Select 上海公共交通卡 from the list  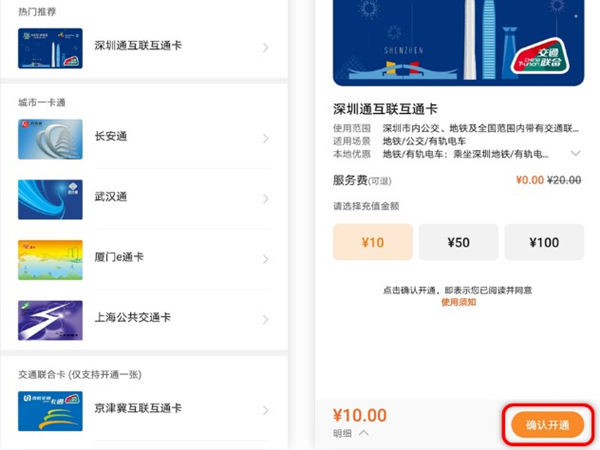[132, 318]
